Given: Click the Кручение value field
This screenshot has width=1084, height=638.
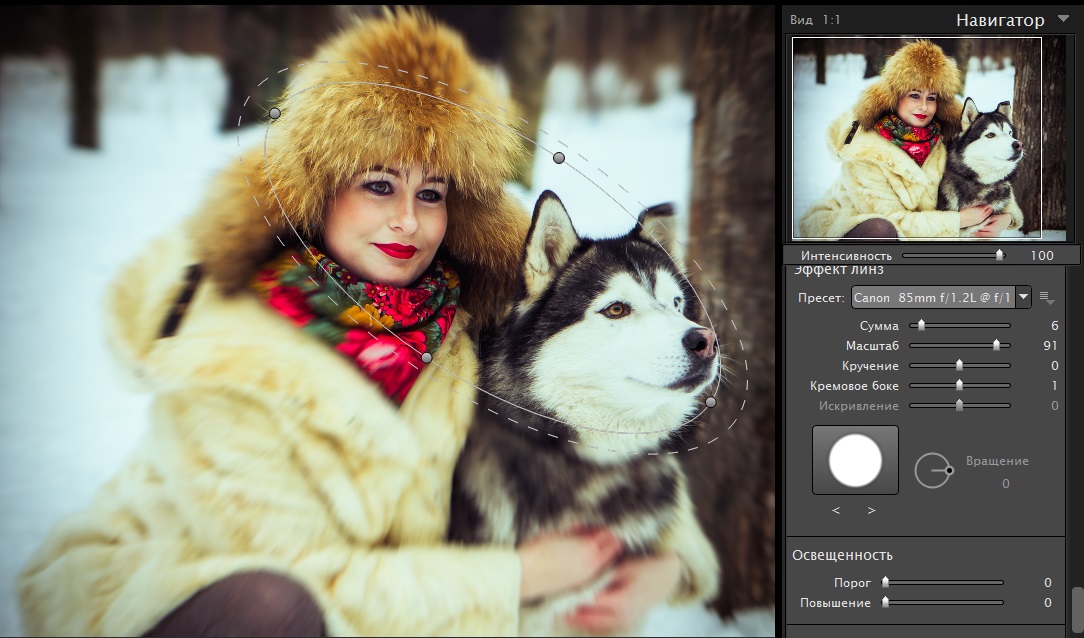Looking at the screenshot, I should (x=1055, y=366).
